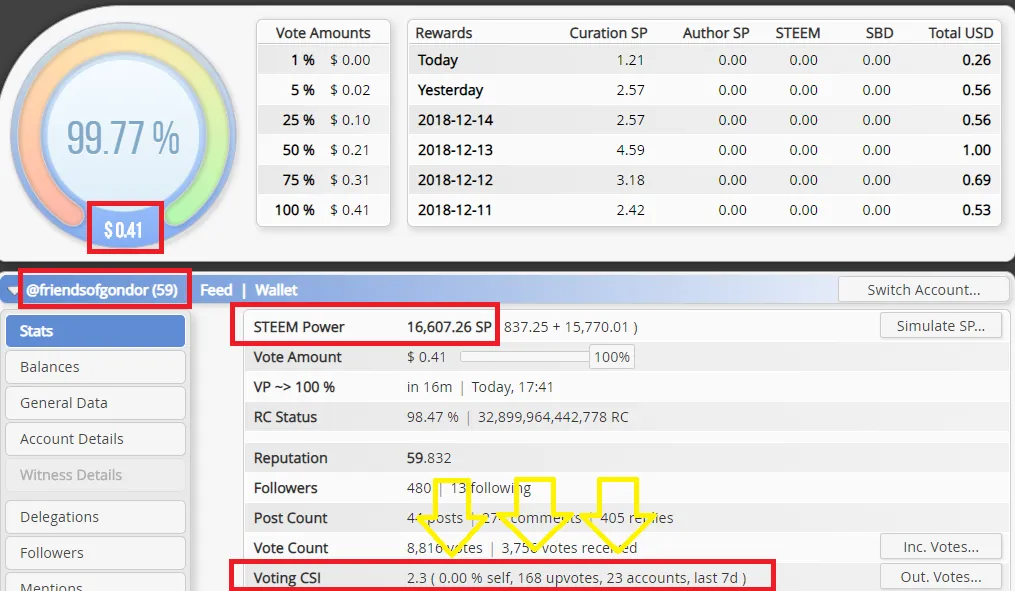This screenshot has height=591, width=1015.
Task: Click the Rewards table header label
Action: 443,33
